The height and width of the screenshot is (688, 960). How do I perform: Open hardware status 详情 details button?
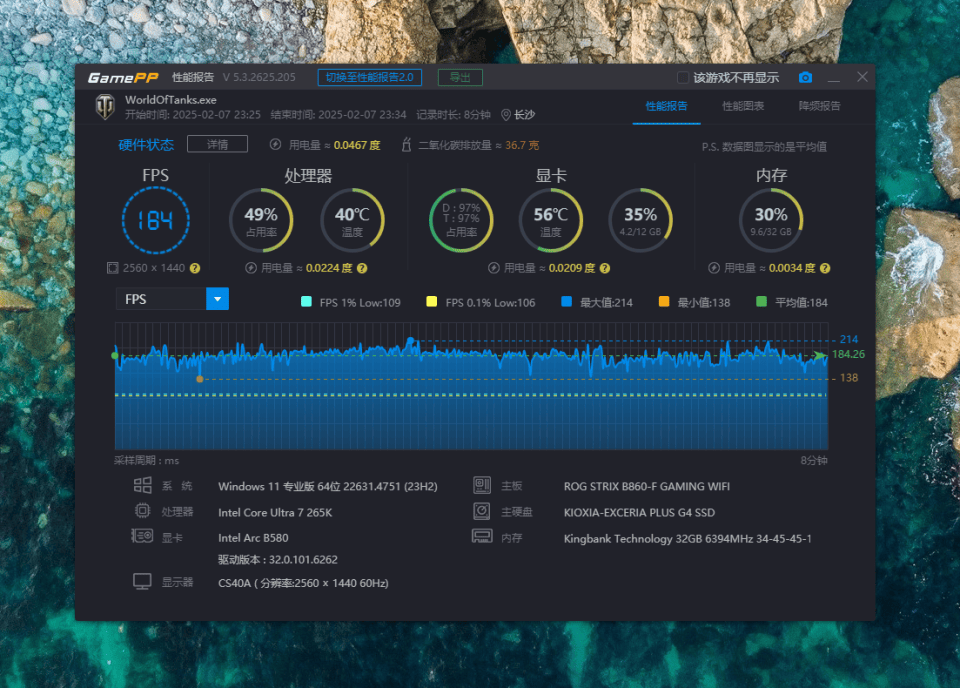pos(217,144)
